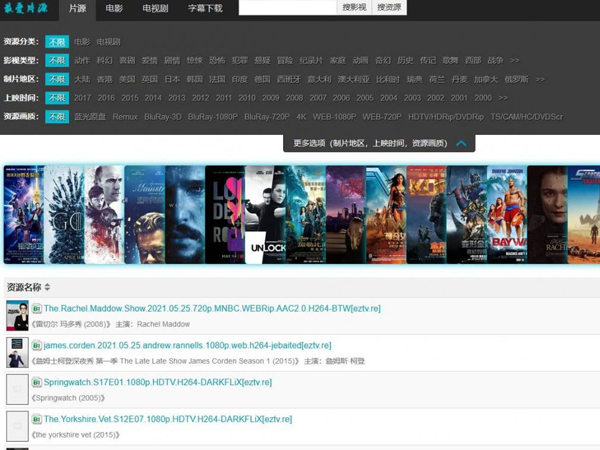Click the BT icon next to Springwatch.S17E01
The height and width of the screenshot is (450, 600).
(37, 382)
